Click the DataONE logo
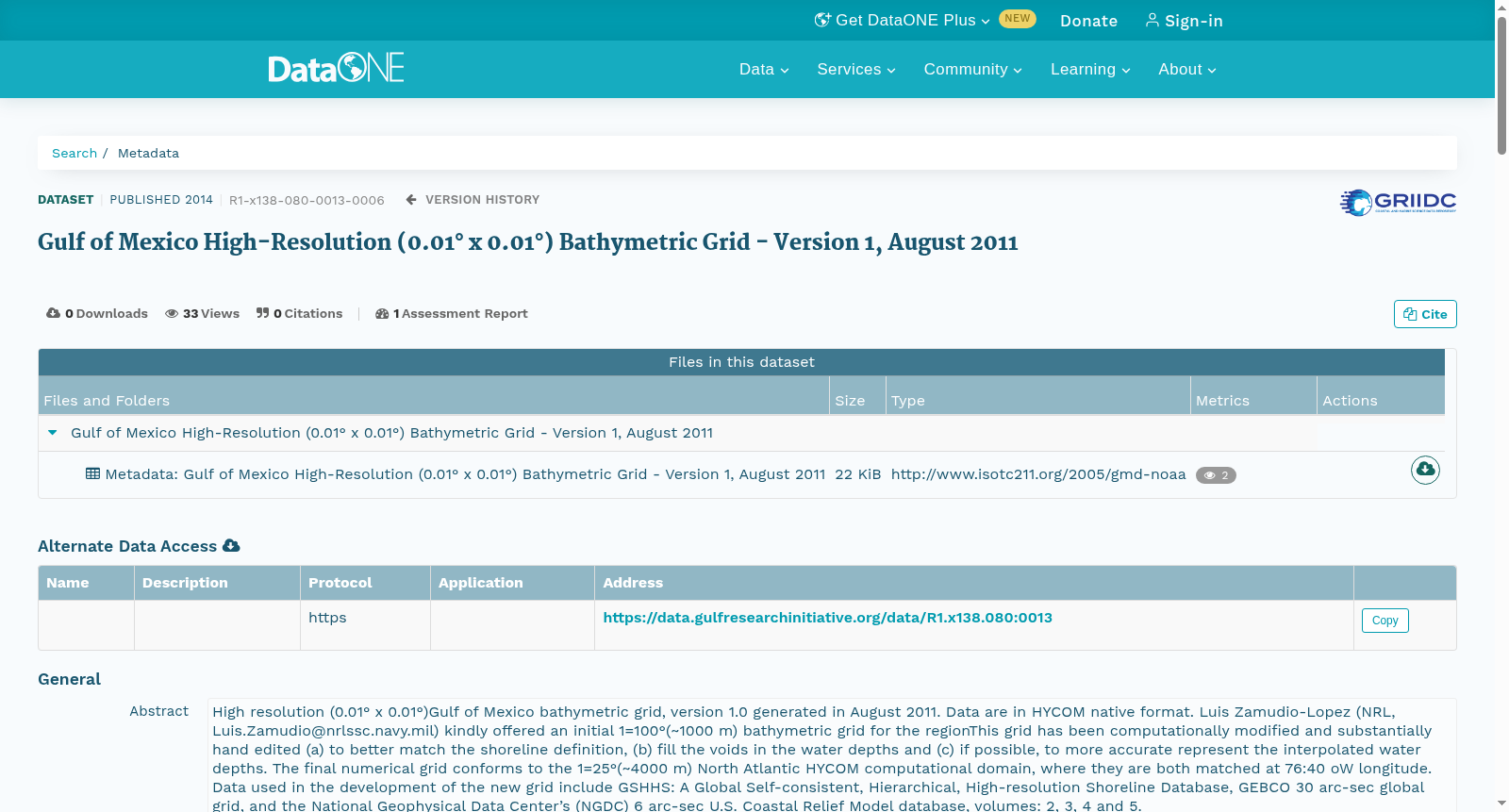This screenshot has height=812, width=1509. point(336,68)
